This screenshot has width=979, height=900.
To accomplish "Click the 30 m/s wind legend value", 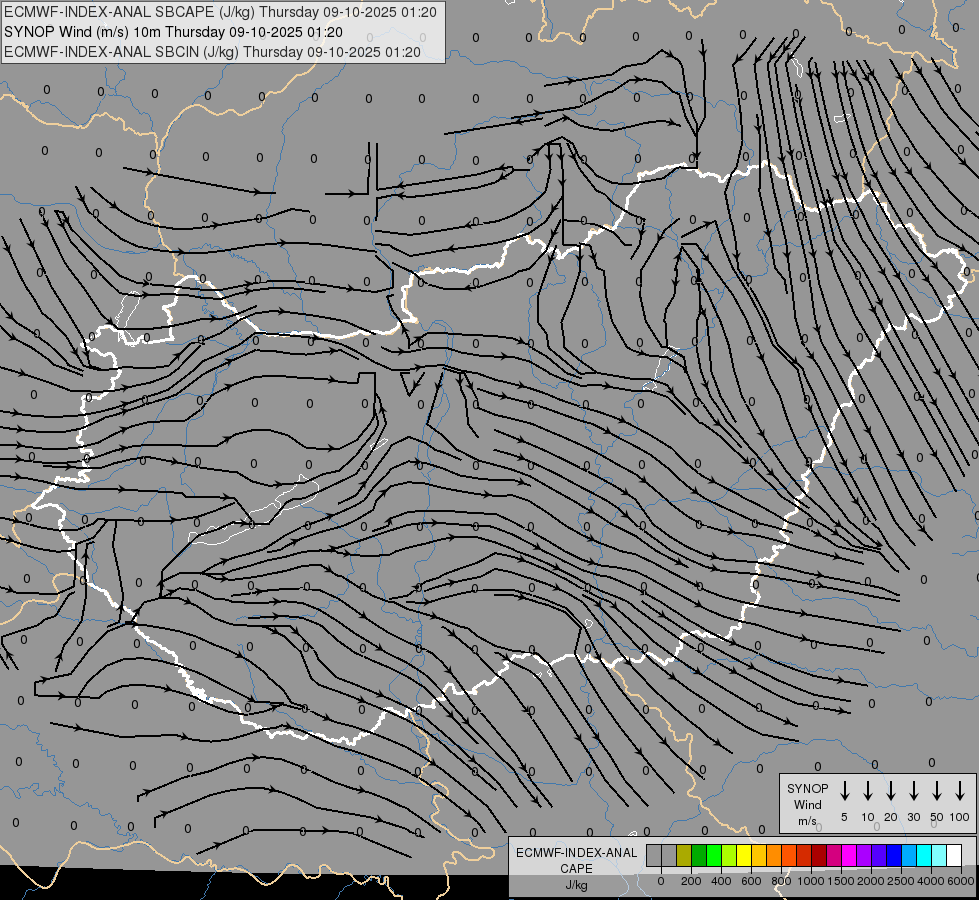I will tap(913, 817).
